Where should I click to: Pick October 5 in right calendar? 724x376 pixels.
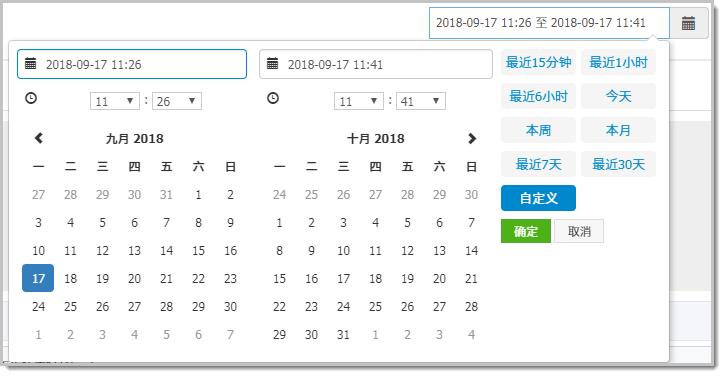pyautogui.click(x=407, y=223)
